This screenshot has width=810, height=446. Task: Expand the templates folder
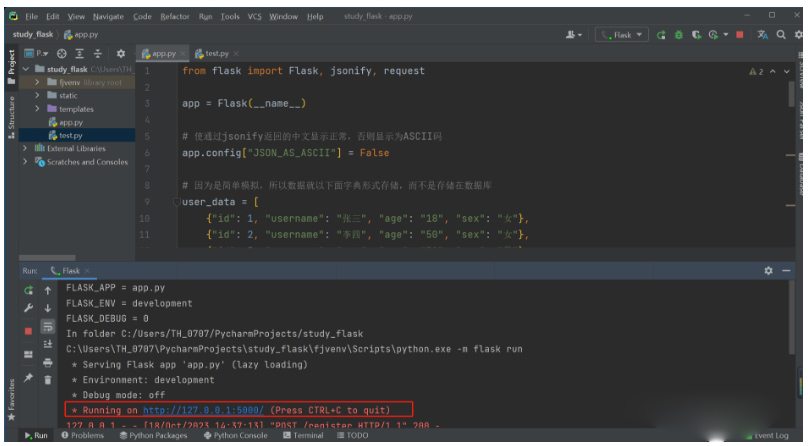(x=37, y=109)
